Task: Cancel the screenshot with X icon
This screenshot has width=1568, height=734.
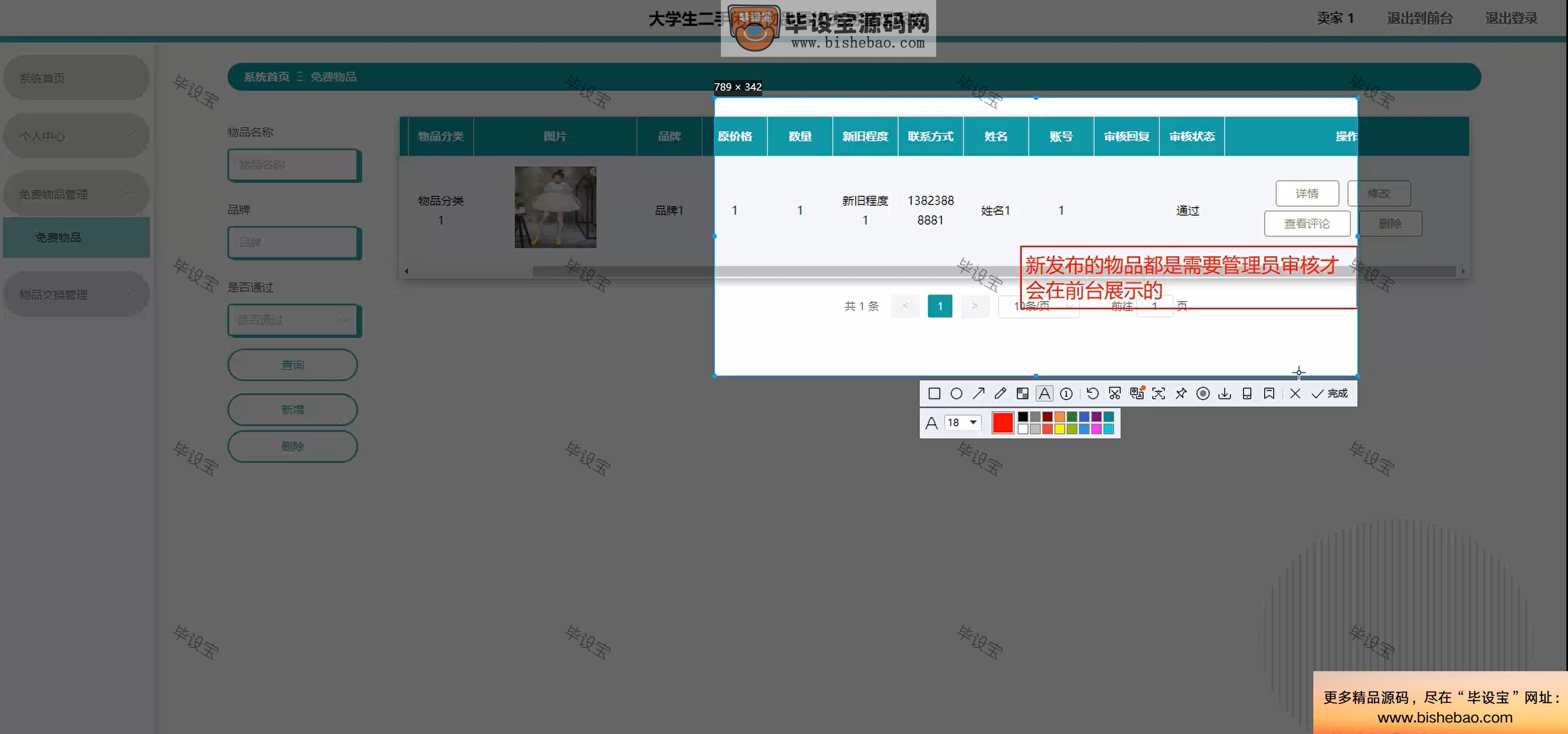Action: point(1295,394)
